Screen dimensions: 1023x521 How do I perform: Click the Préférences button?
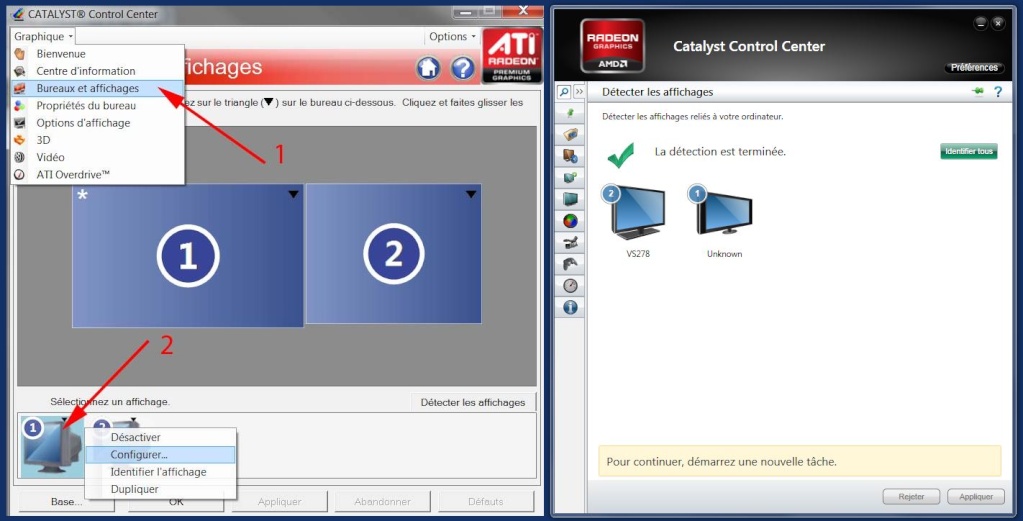pos(974,67)
